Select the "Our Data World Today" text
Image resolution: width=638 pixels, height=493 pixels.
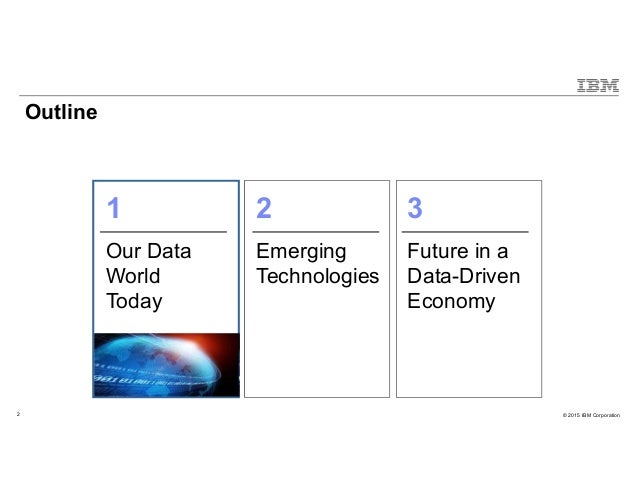[148, 275]
